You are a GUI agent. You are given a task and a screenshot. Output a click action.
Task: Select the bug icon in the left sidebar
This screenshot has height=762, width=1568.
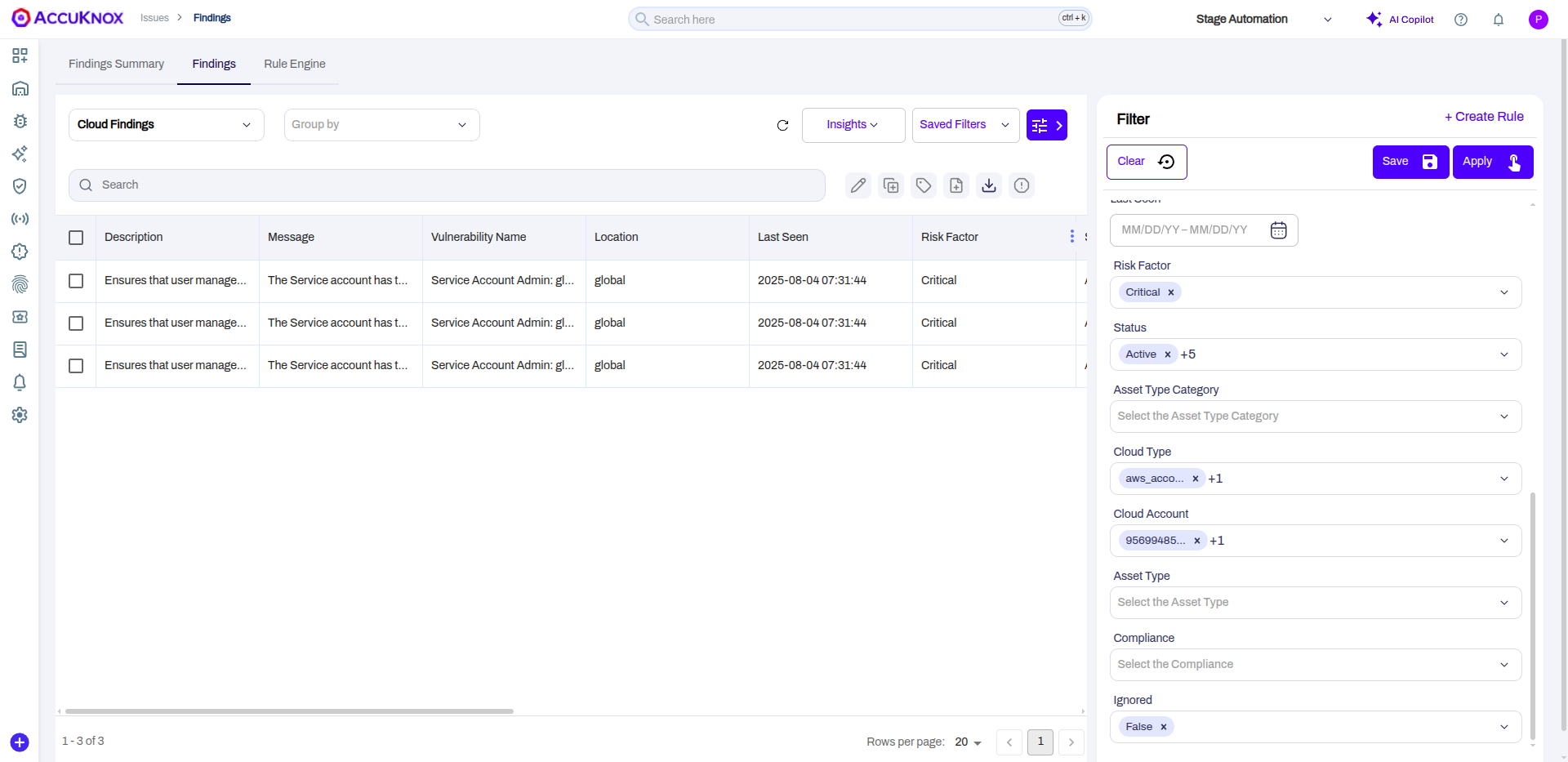(x=20, y=121)
